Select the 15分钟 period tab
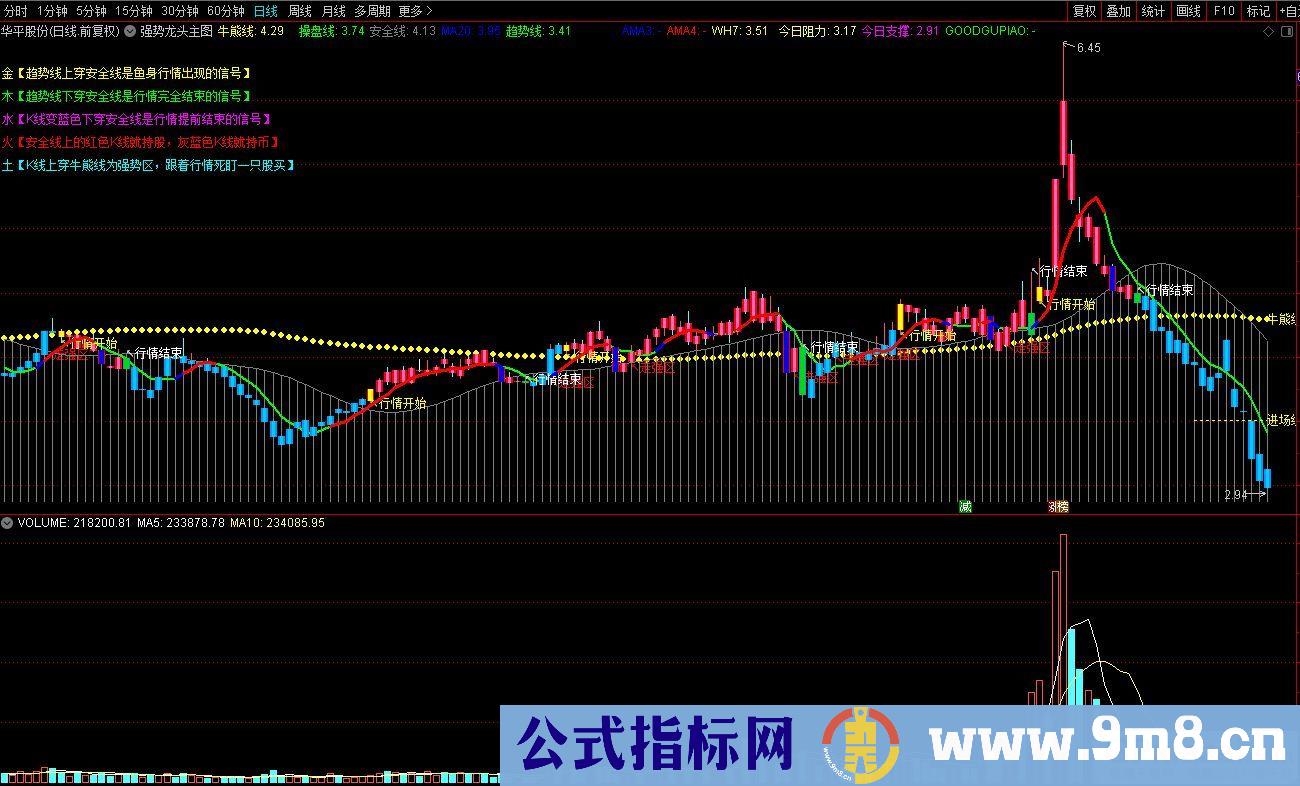 pos(133,11)
